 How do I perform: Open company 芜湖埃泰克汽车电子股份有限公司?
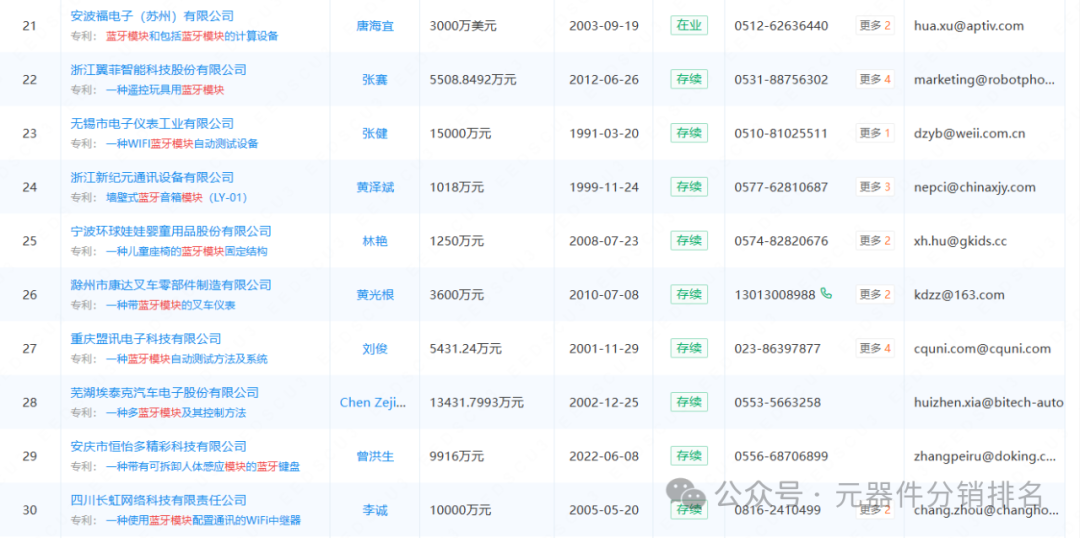(x=165, y=393)
